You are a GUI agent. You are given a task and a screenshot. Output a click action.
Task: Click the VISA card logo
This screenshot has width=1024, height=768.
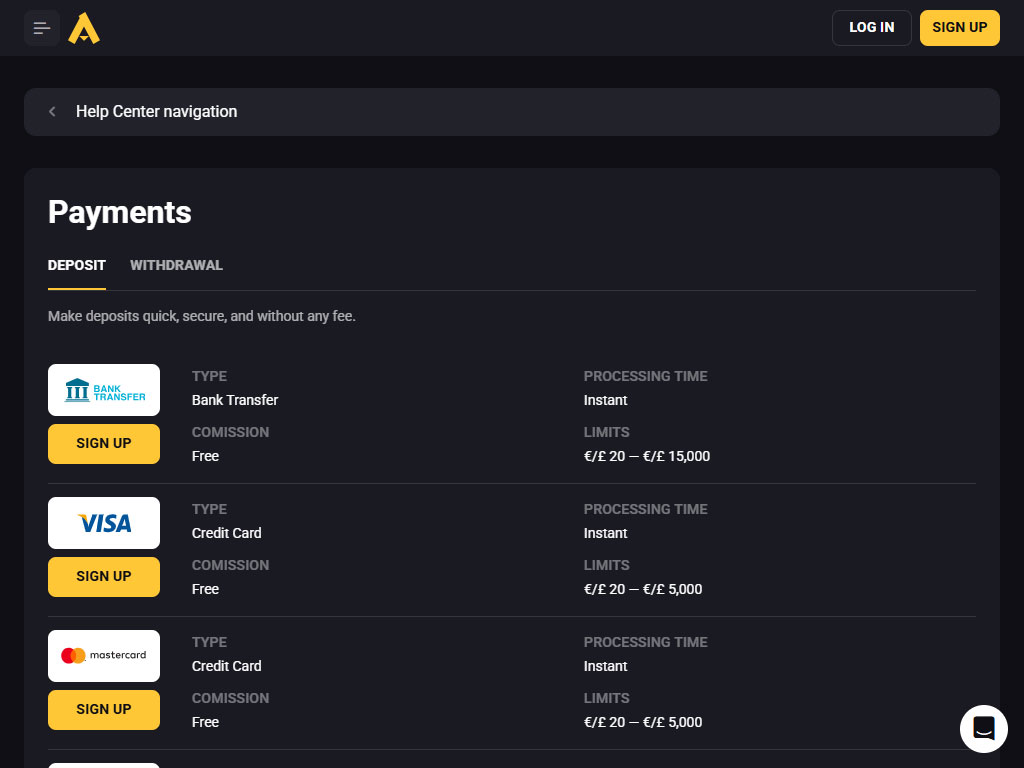(x=104, y=523)
